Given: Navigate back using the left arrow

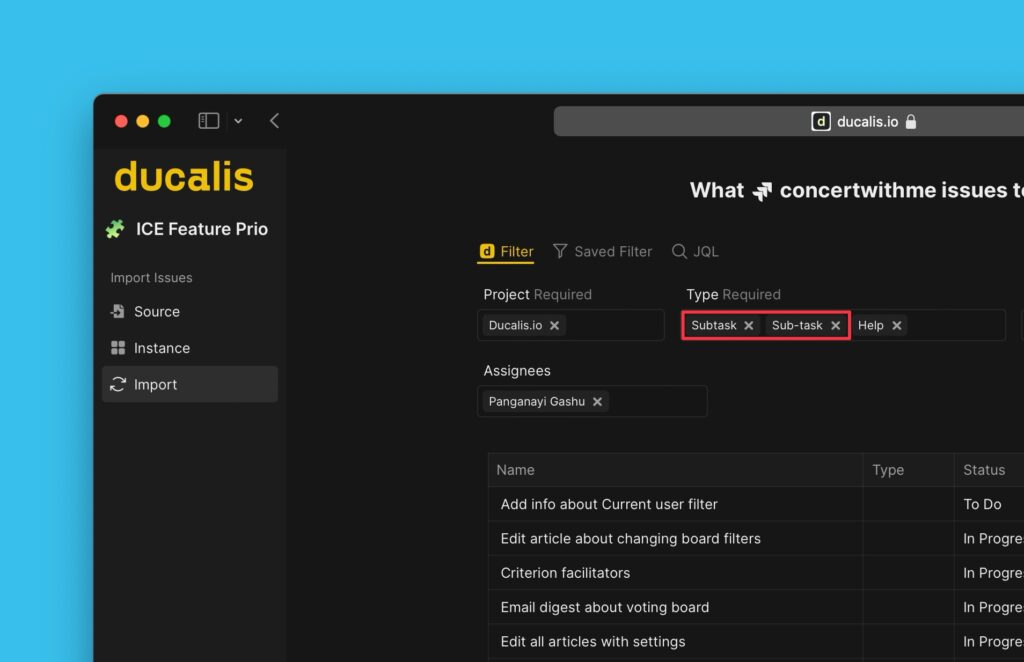Looking at the screenshot, I should [274, 120].
